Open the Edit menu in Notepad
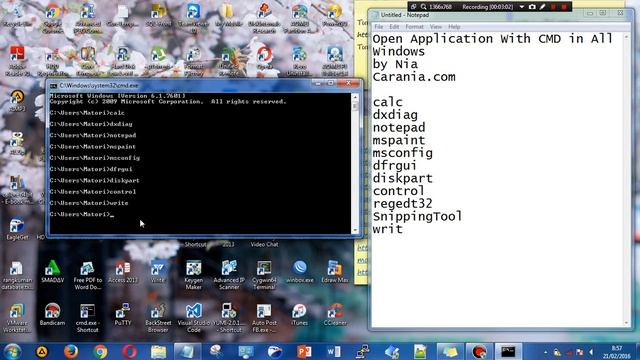The width and height of the screenshot is (640, 360). pyautogui.click(x=394, y=27)
